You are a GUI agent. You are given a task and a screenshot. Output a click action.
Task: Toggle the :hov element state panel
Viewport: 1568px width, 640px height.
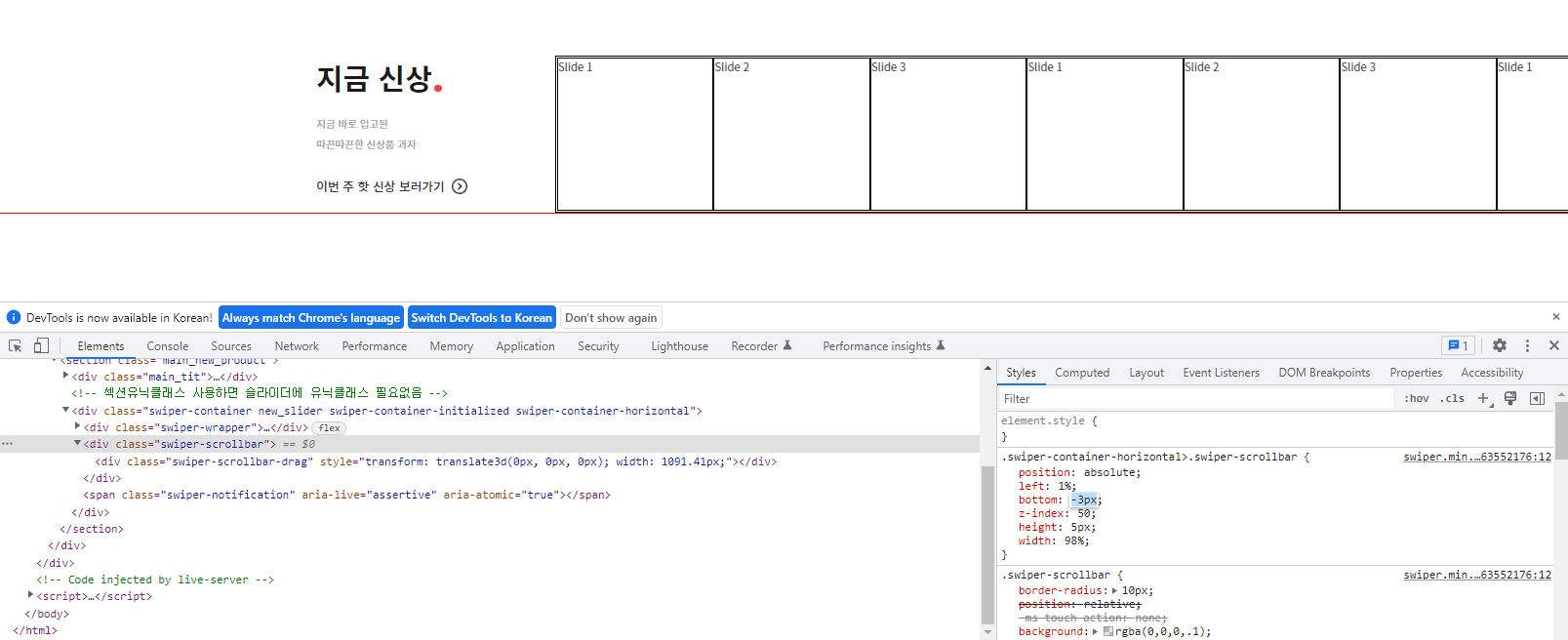[x=1417, y=398]
